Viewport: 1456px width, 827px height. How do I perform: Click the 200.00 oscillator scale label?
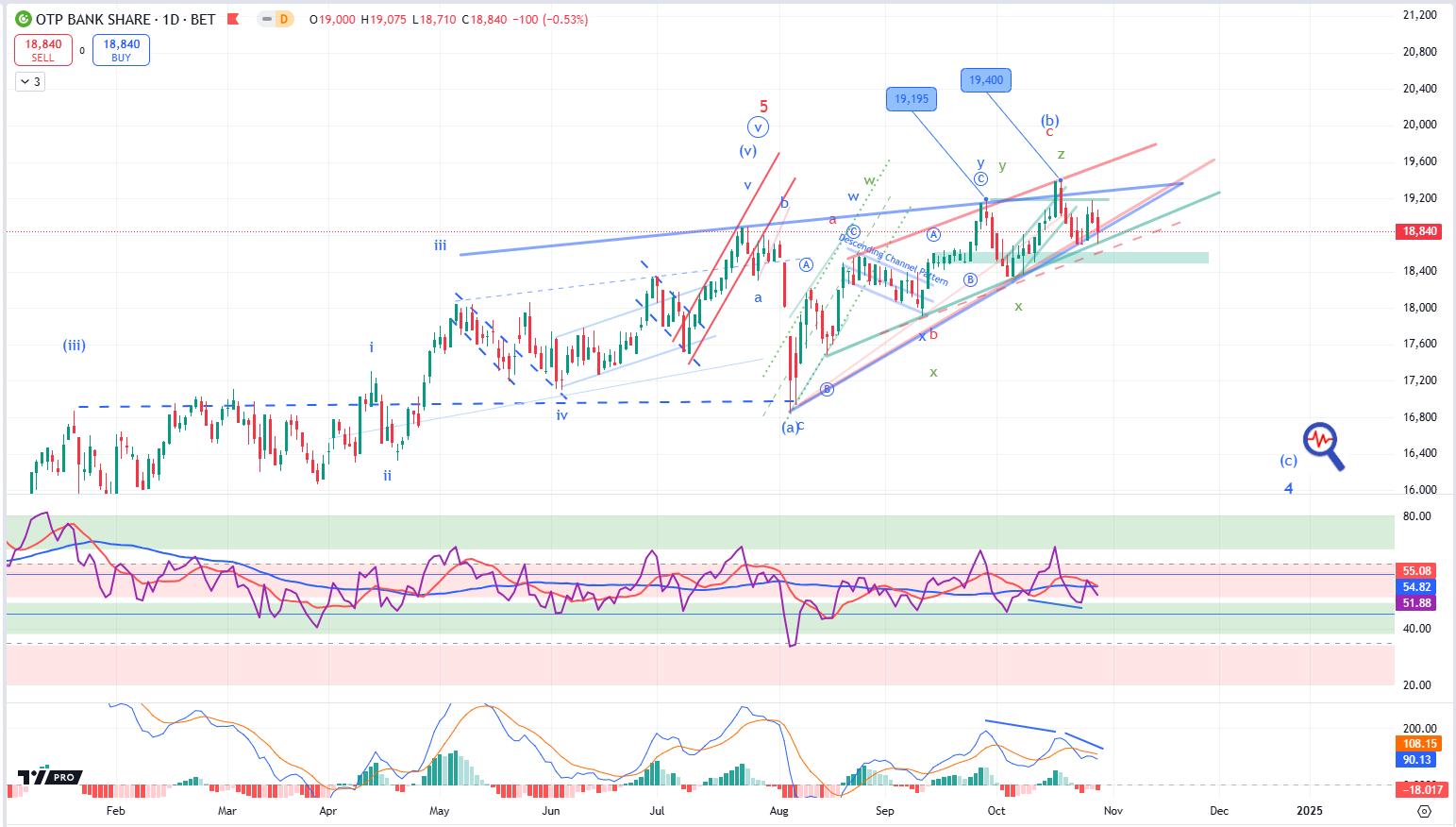click(x=1419, y=729)
